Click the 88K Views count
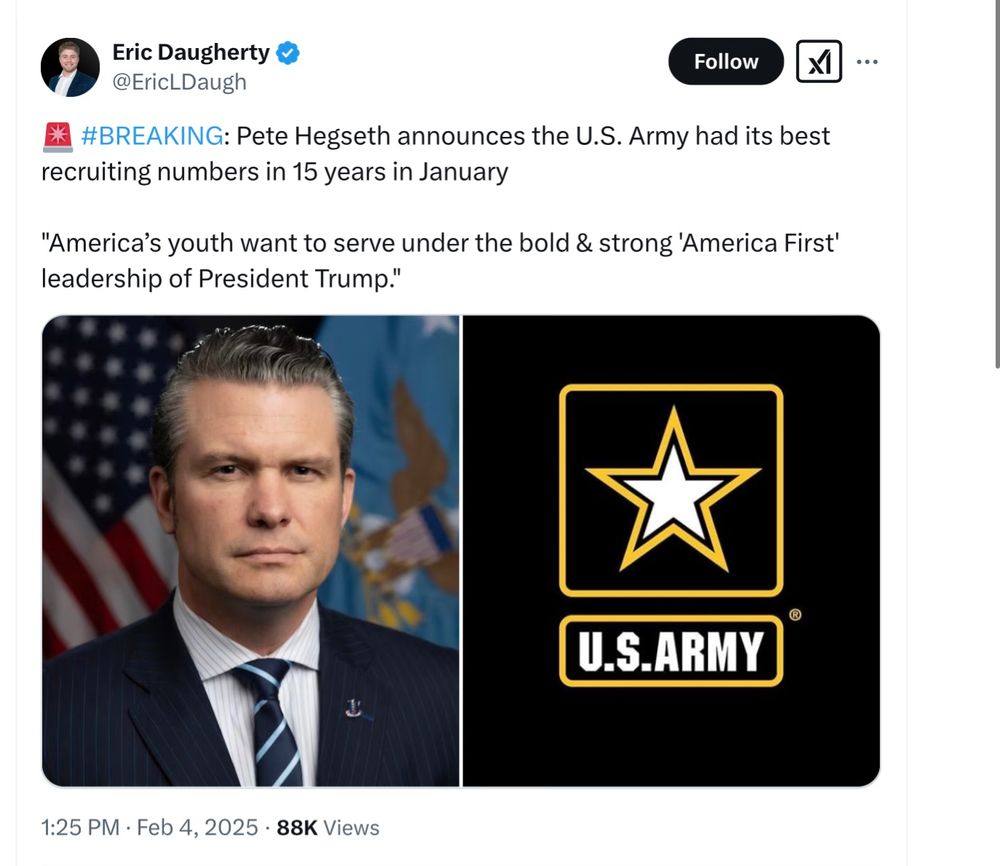The image size is (1000, 866). [328, 828]
